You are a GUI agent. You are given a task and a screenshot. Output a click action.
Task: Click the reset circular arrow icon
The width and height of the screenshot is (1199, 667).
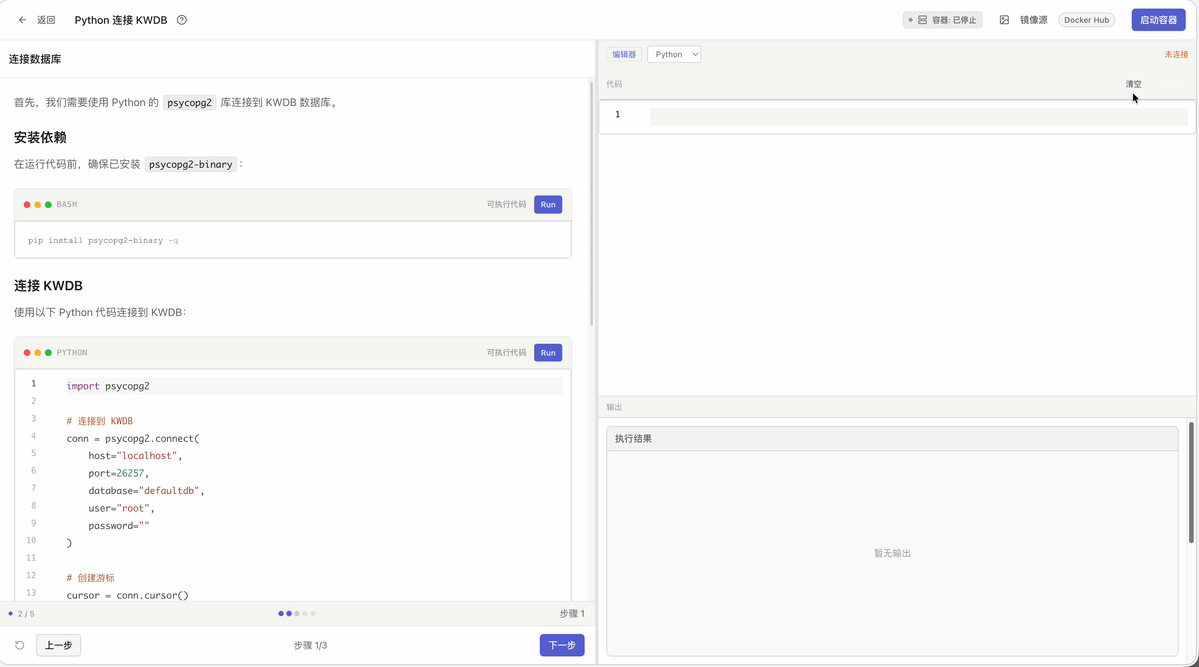pyautogui.click(x=20, y=646)
